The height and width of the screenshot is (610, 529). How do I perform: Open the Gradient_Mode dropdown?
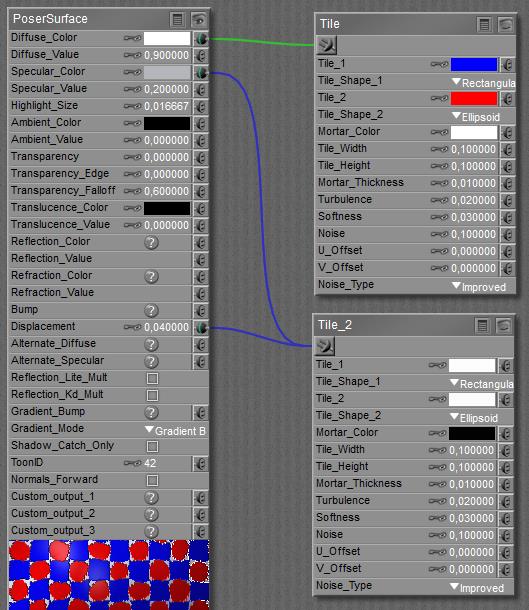point(175,430)
